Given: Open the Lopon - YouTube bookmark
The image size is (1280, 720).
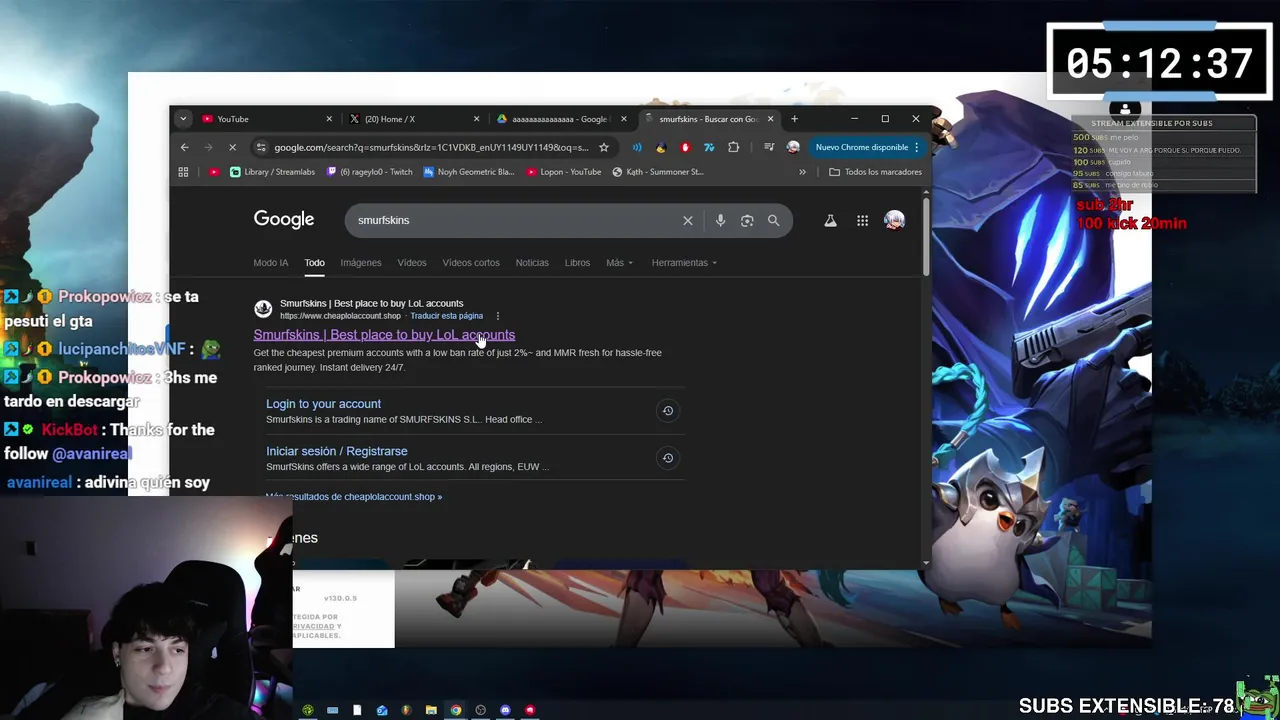Looking at the screenshot, I should (x=563, y=172).
